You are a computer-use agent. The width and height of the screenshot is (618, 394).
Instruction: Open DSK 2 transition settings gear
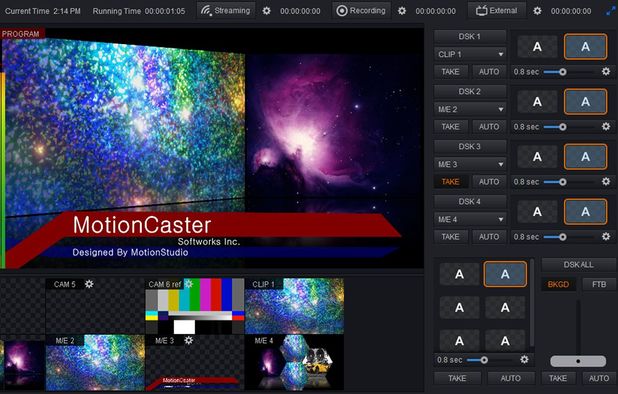pos(606,126)
